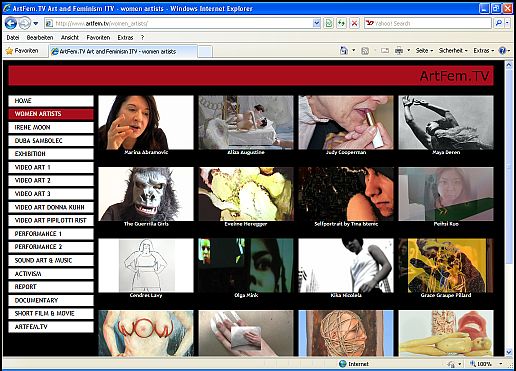Click the printer icon in command bar
The height and width of the screenshot is (371, 516).
(x=399, y=51)
